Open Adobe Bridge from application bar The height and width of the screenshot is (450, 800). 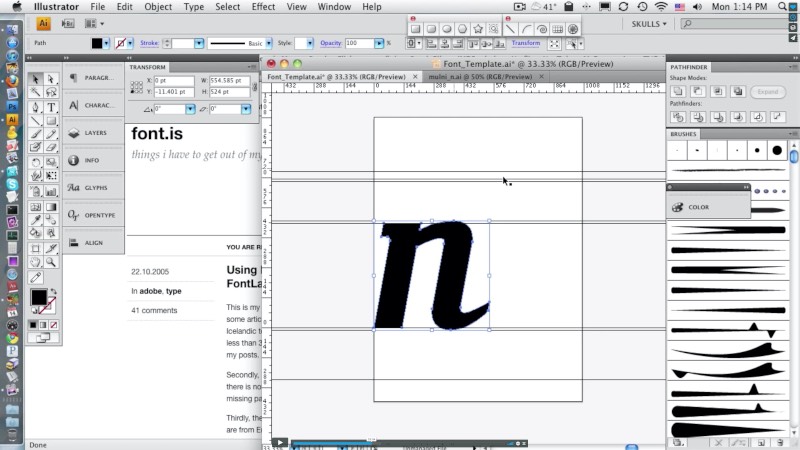[67, 23]
